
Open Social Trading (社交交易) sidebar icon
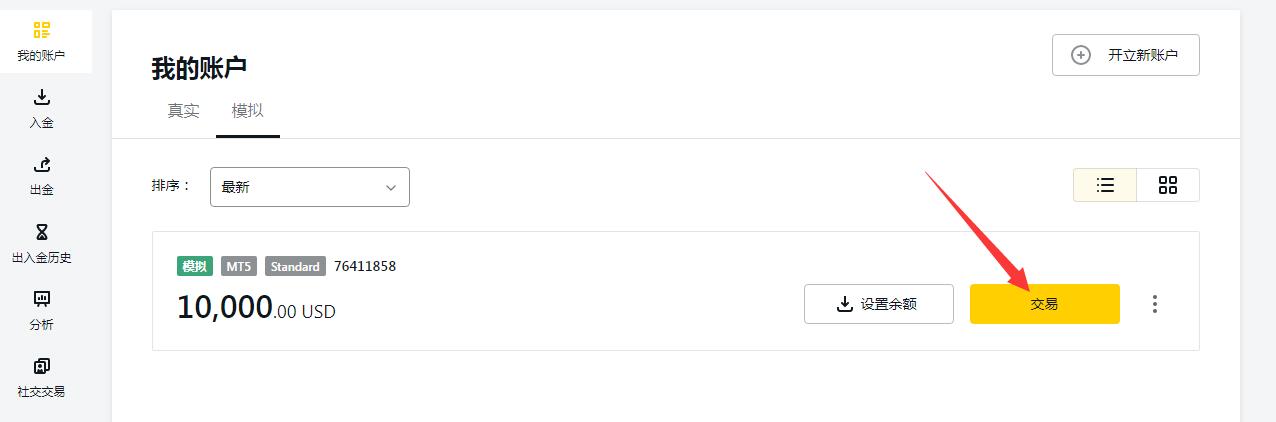click(41, 366)
